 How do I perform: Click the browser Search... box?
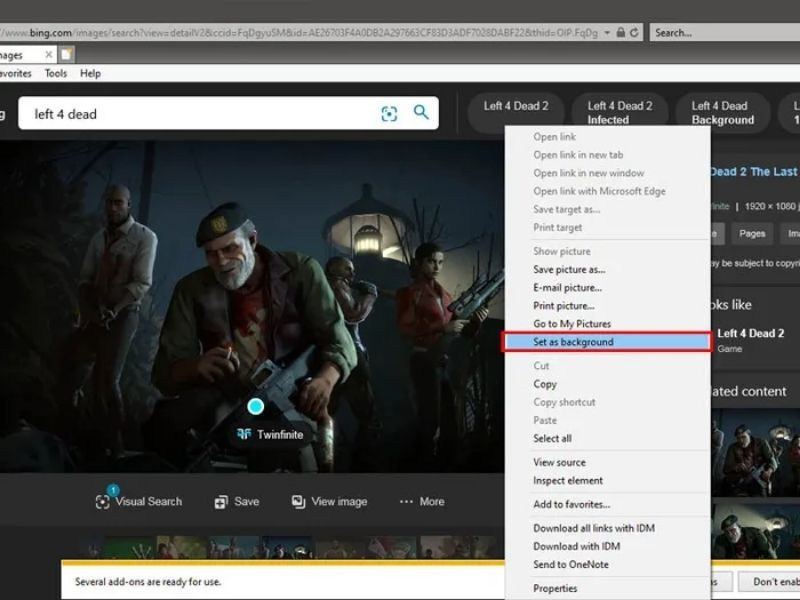(x=725, y=33)
